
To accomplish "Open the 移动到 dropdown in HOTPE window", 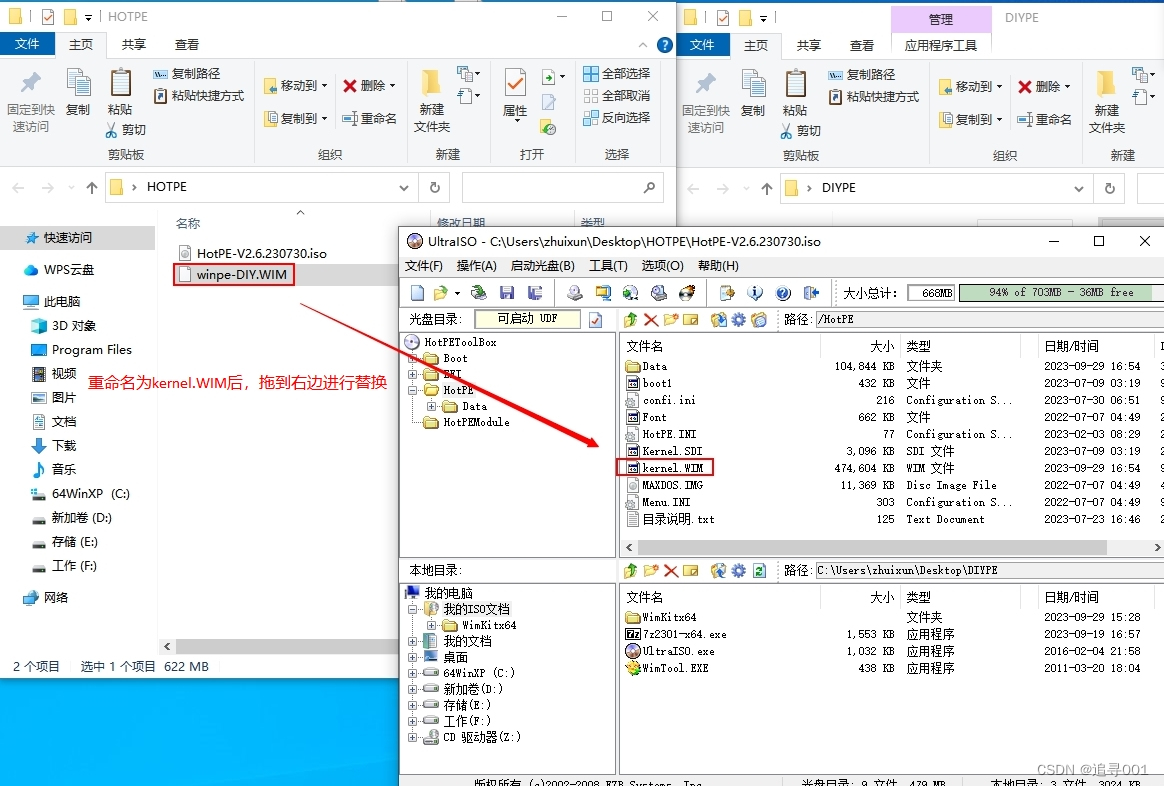I will pyautogui.click(x=324, y=85).
